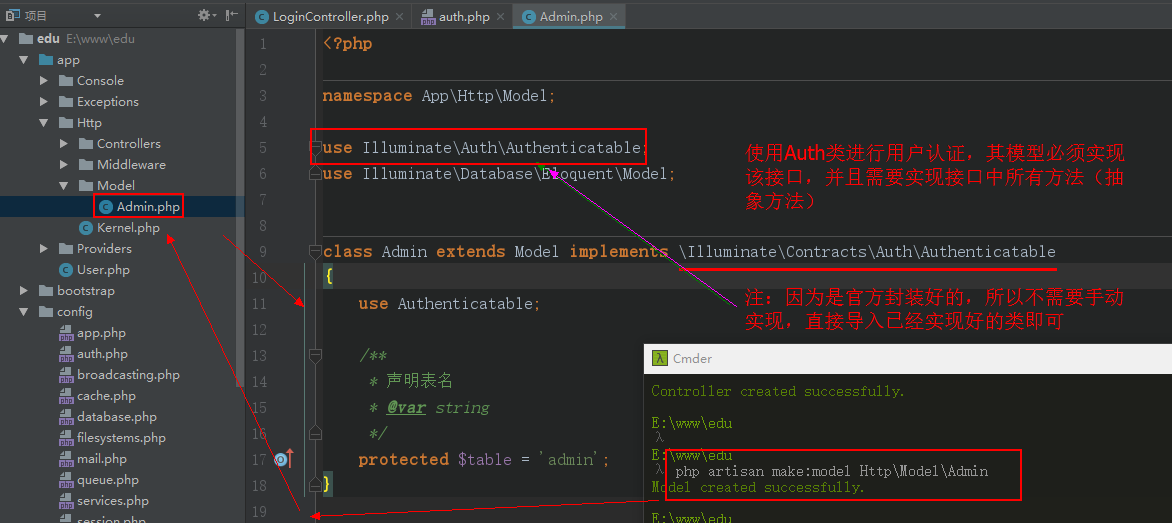The image size is (1172, 523).
Task: Expand the Providers folder
Action: tap(44, 249)
